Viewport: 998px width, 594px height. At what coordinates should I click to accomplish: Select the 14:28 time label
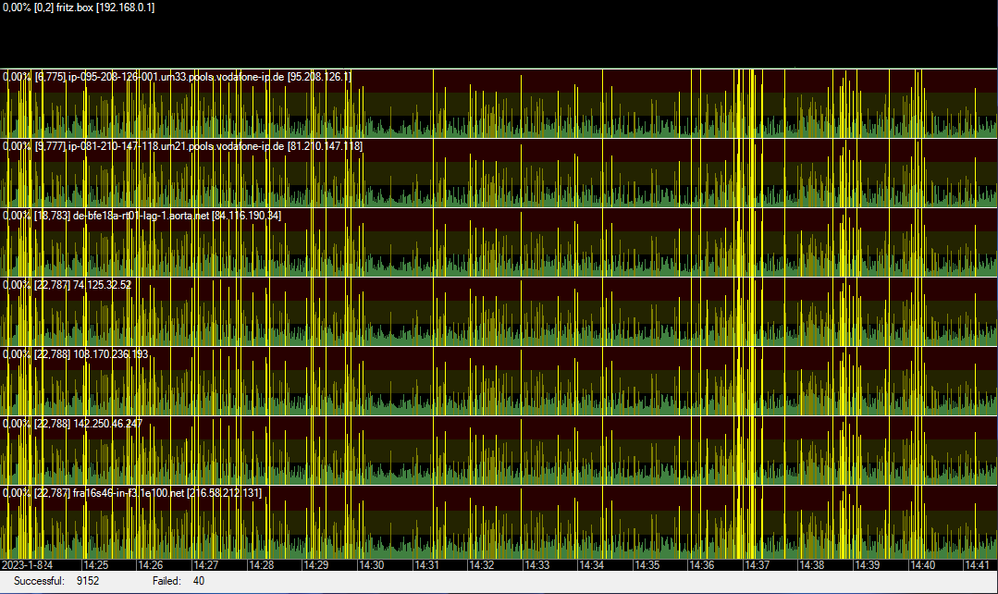(261, 565)
